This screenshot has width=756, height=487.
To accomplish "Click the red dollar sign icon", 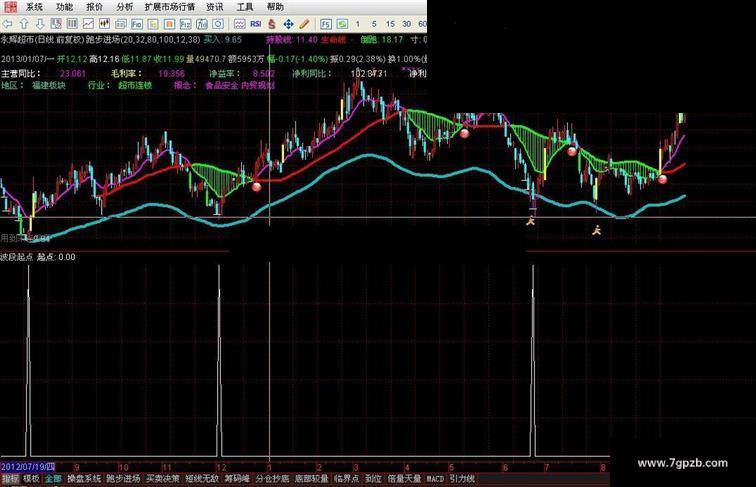I will pos(272,24).
